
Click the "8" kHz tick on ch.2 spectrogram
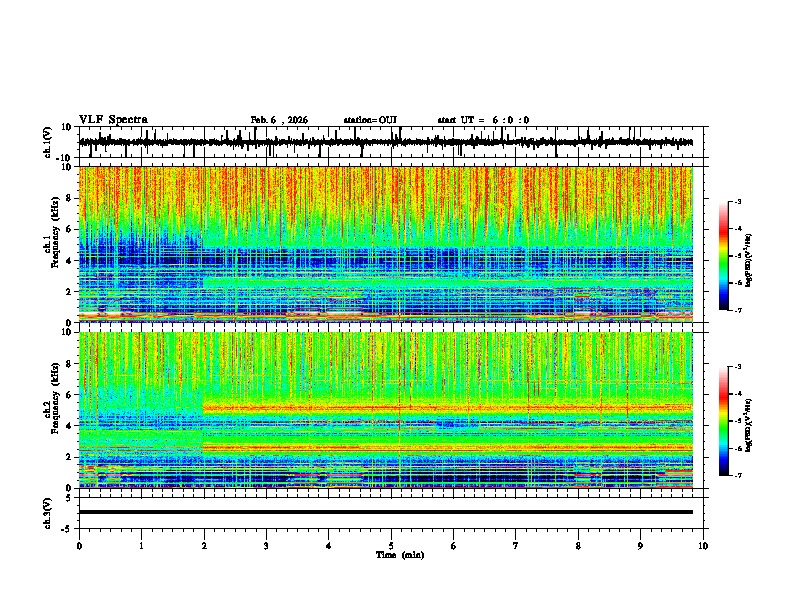[69, 364]
